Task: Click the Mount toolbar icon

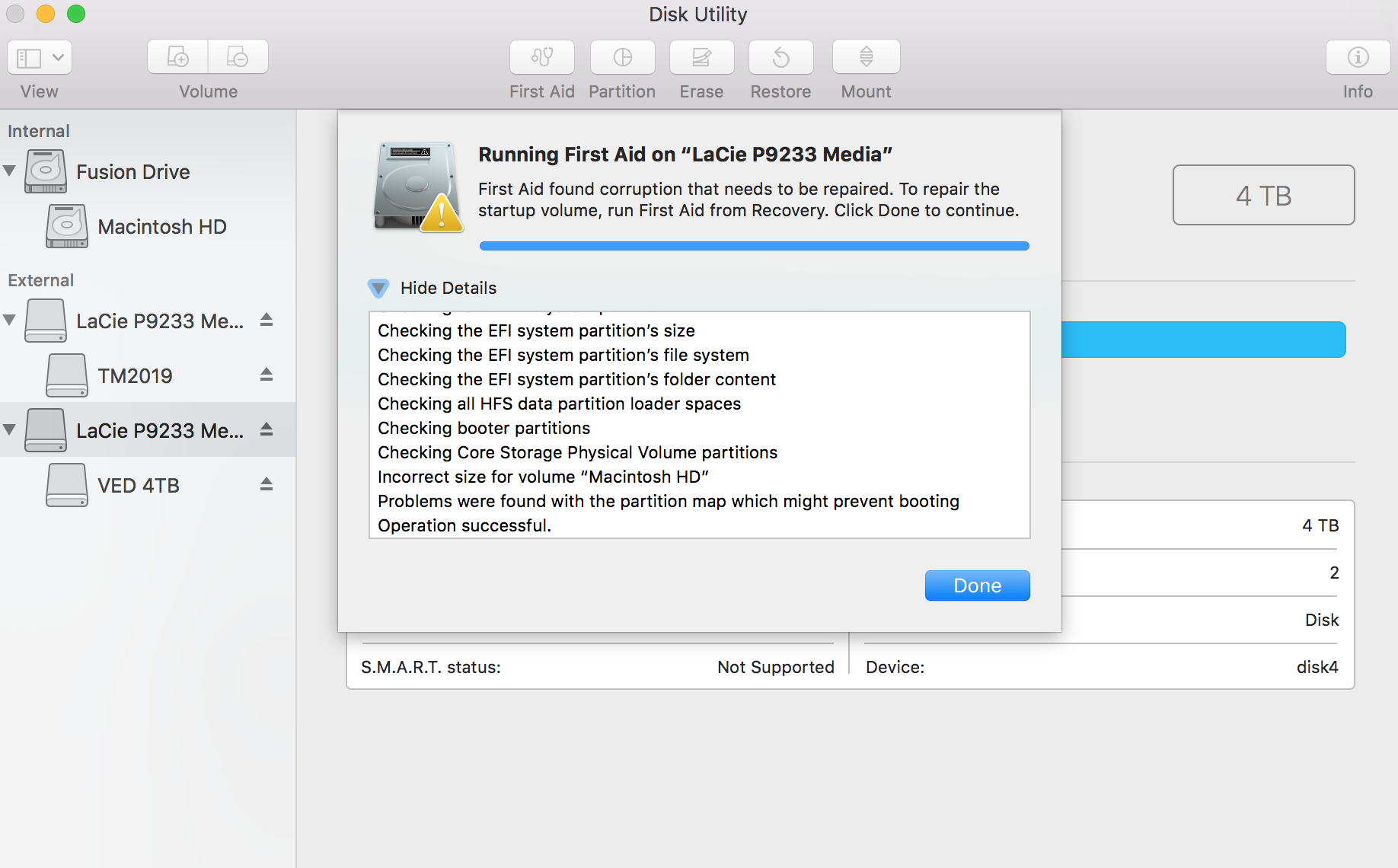Action: [867, 57]
